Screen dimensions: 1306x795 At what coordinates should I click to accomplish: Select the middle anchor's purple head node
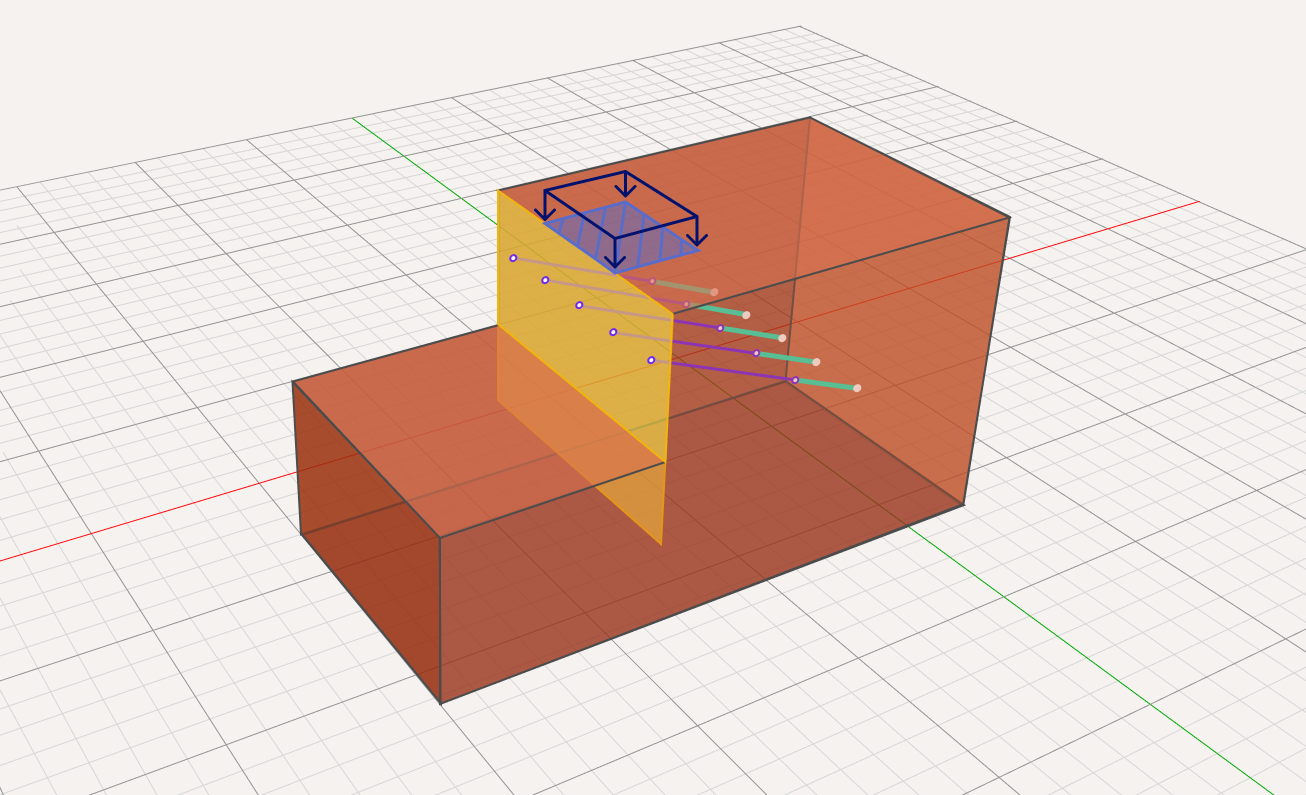(579, 305)
